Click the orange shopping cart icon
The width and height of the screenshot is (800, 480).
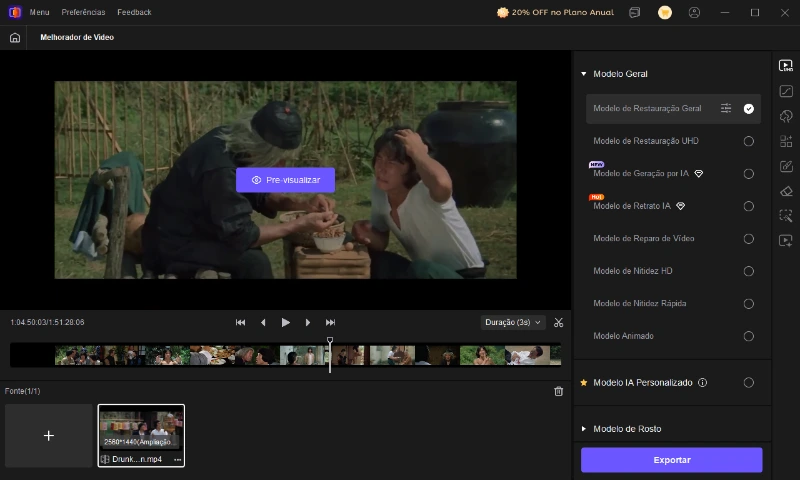[x=664, y=12]
